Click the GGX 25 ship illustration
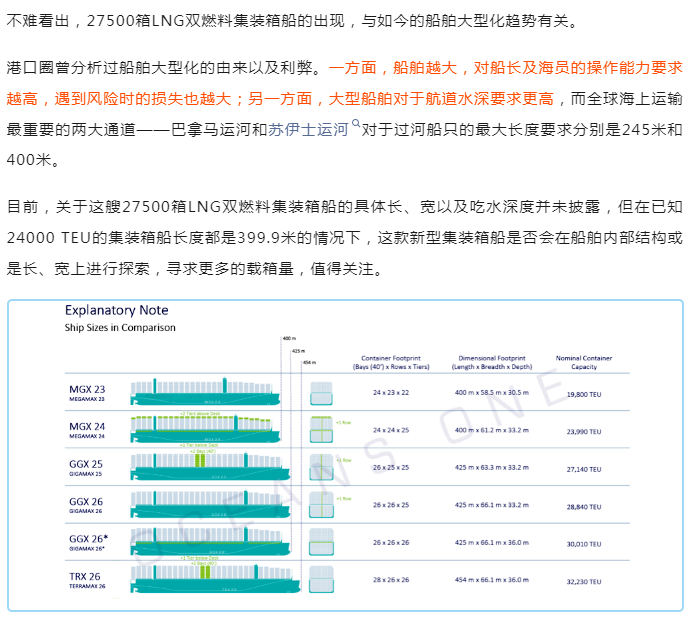 210,466
